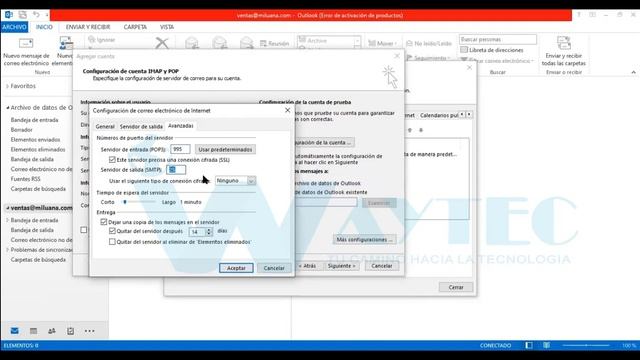
Task: Toggle Quitar del servidor después checkbox
Action: pos(112,231)
